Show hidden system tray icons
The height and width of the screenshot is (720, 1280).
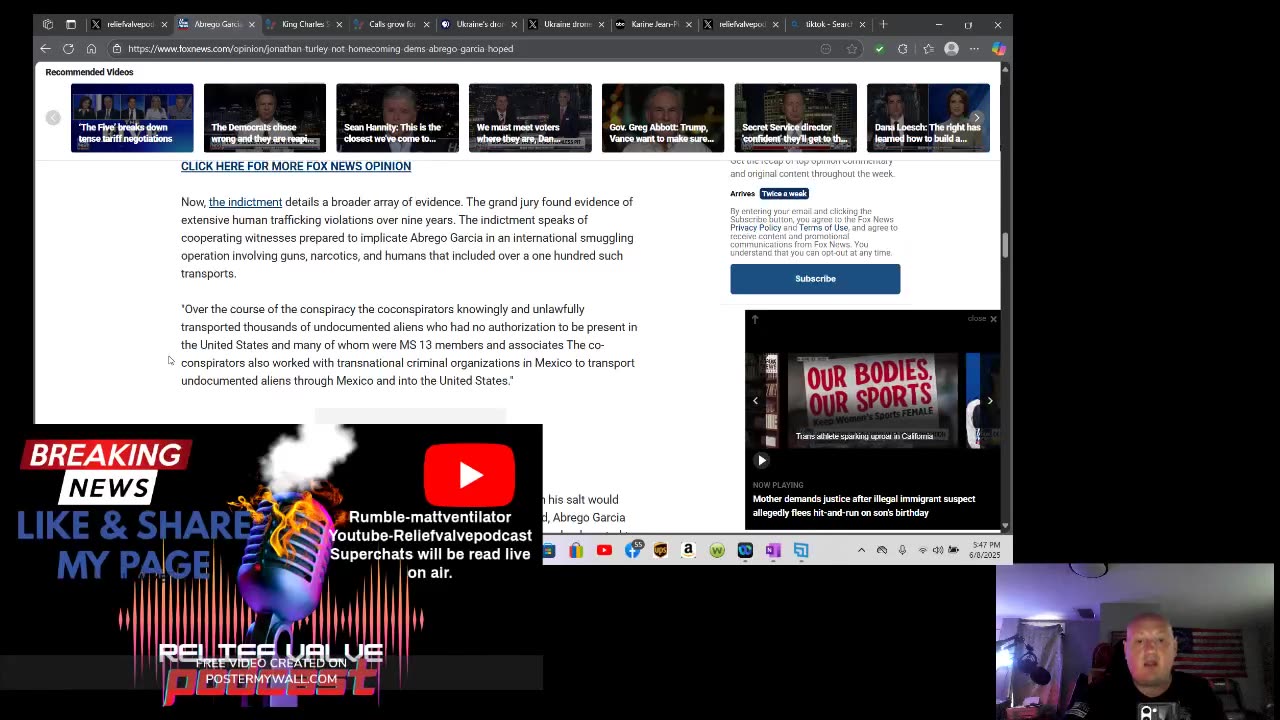point(861,550)
